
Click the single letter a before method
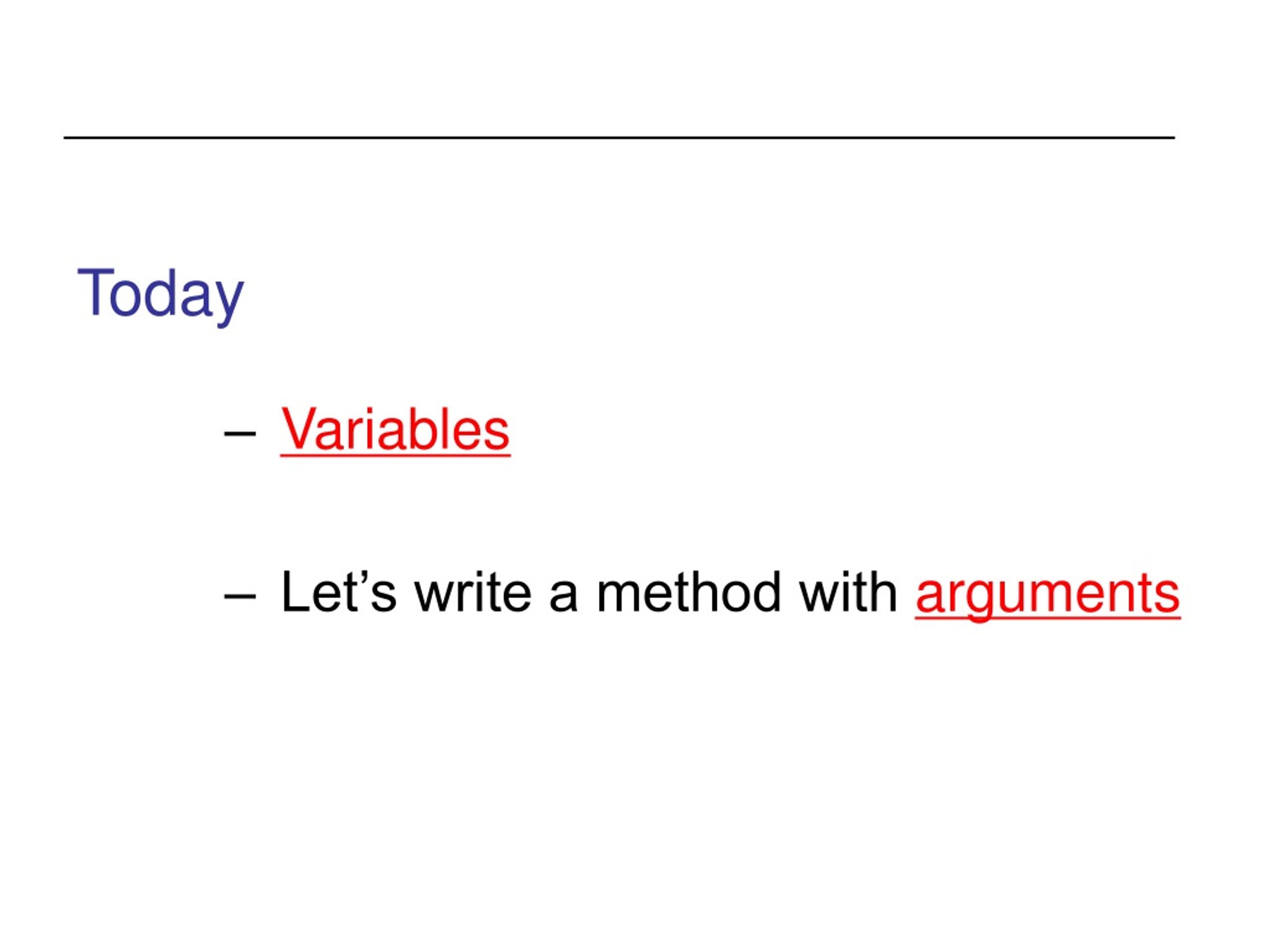point(563,597)
